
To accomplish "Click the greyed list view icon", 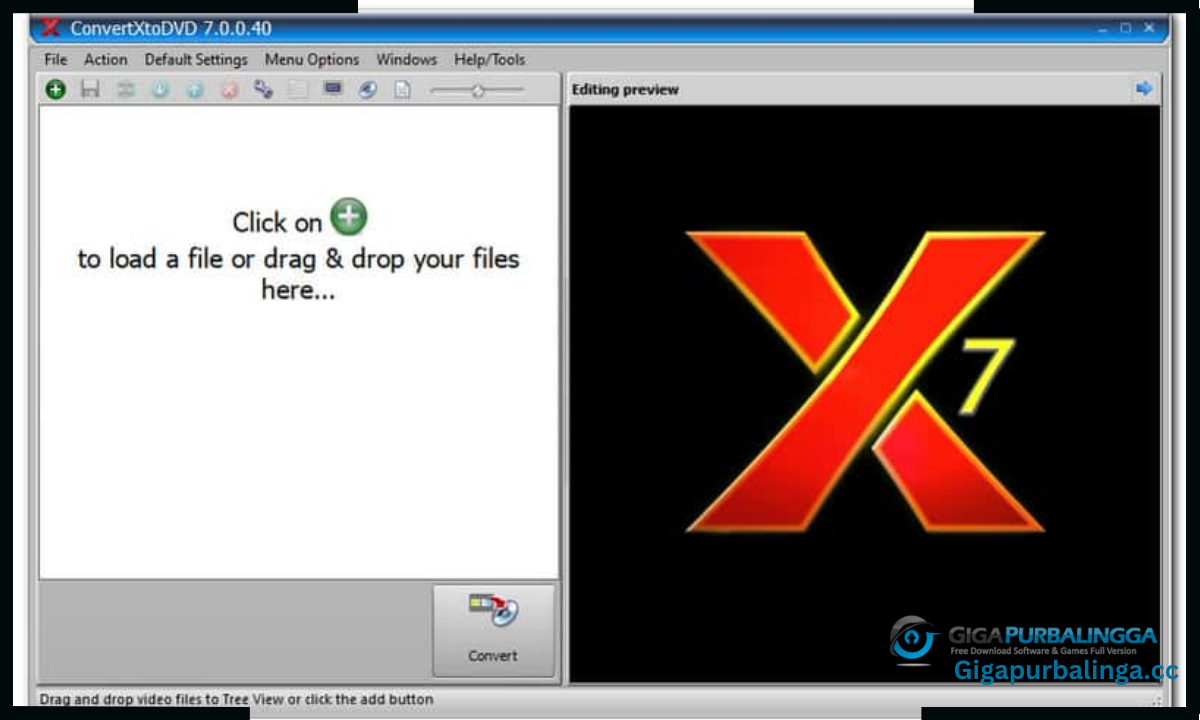I will [298, 89].
